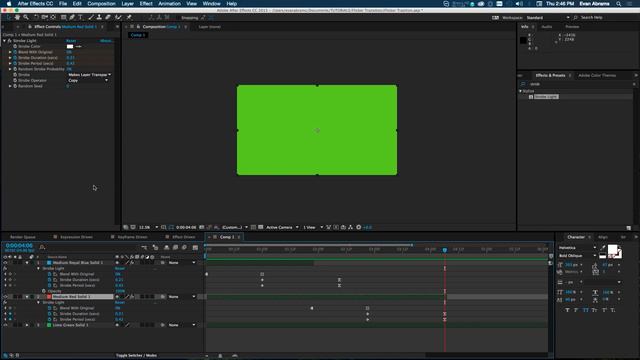Select the Pen tool
Screen dimensions: 640x360
(72, 18)
